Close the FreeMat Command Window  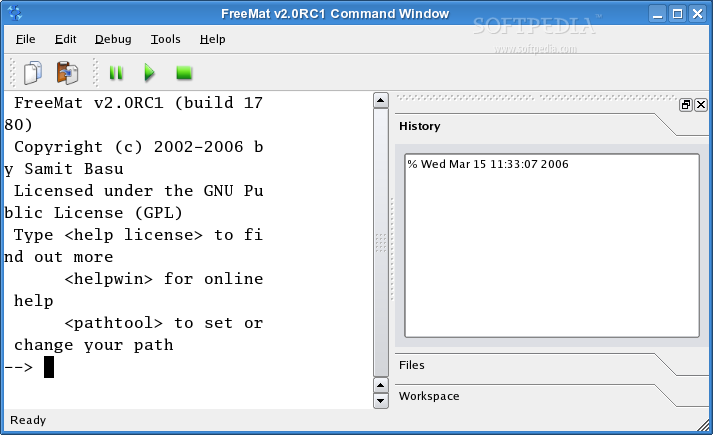coord(697,14)
